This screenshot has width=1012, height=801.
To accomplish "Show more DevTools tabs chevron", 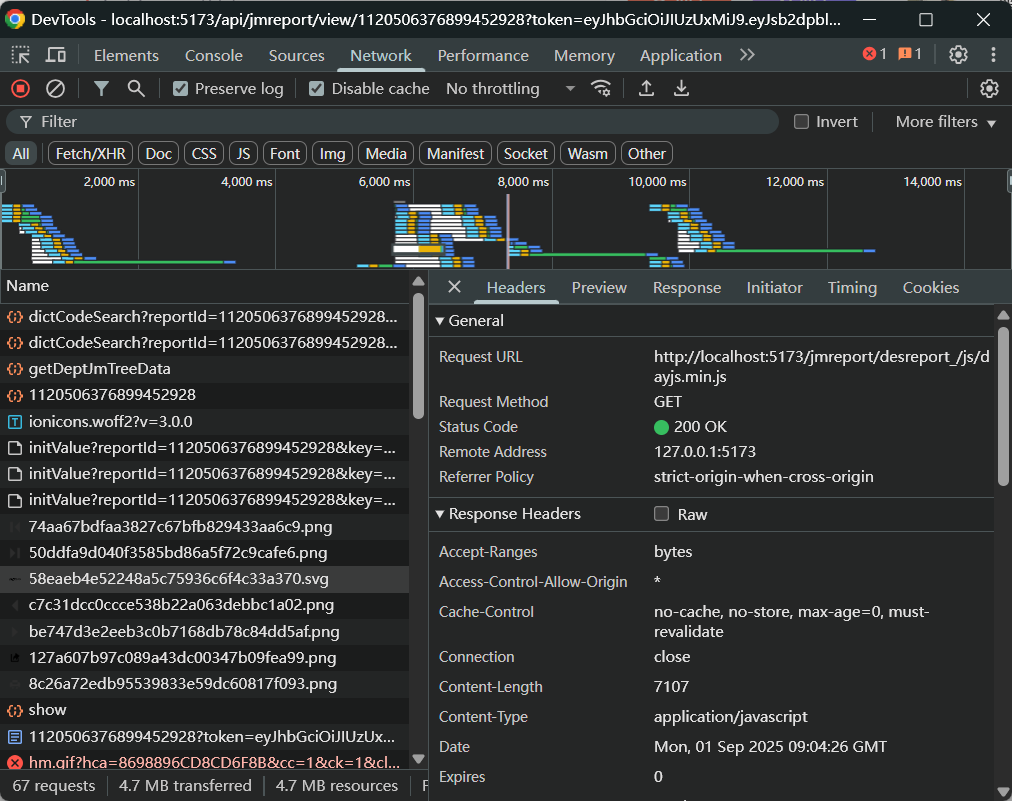I will (747, 55).
